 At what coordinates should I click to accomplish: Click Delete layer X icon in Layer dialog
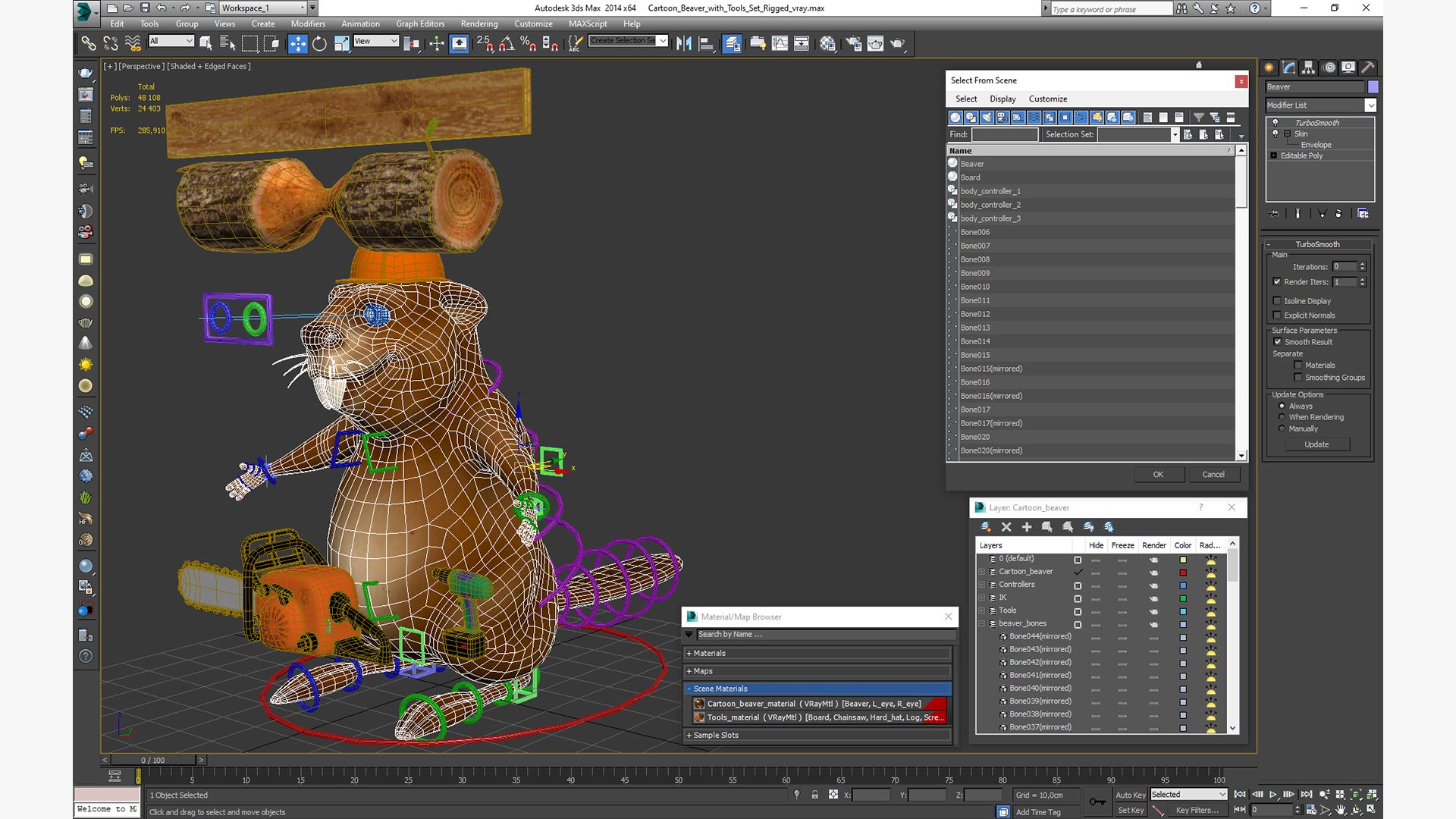(x=1006, y=527)
